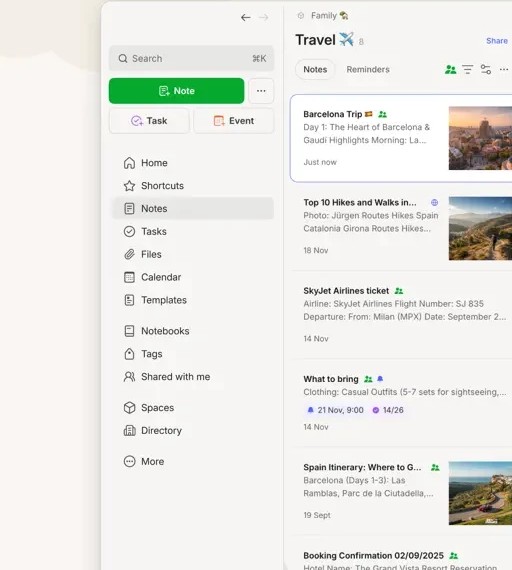Open Templates in sidebar

[x=193, y=300]
